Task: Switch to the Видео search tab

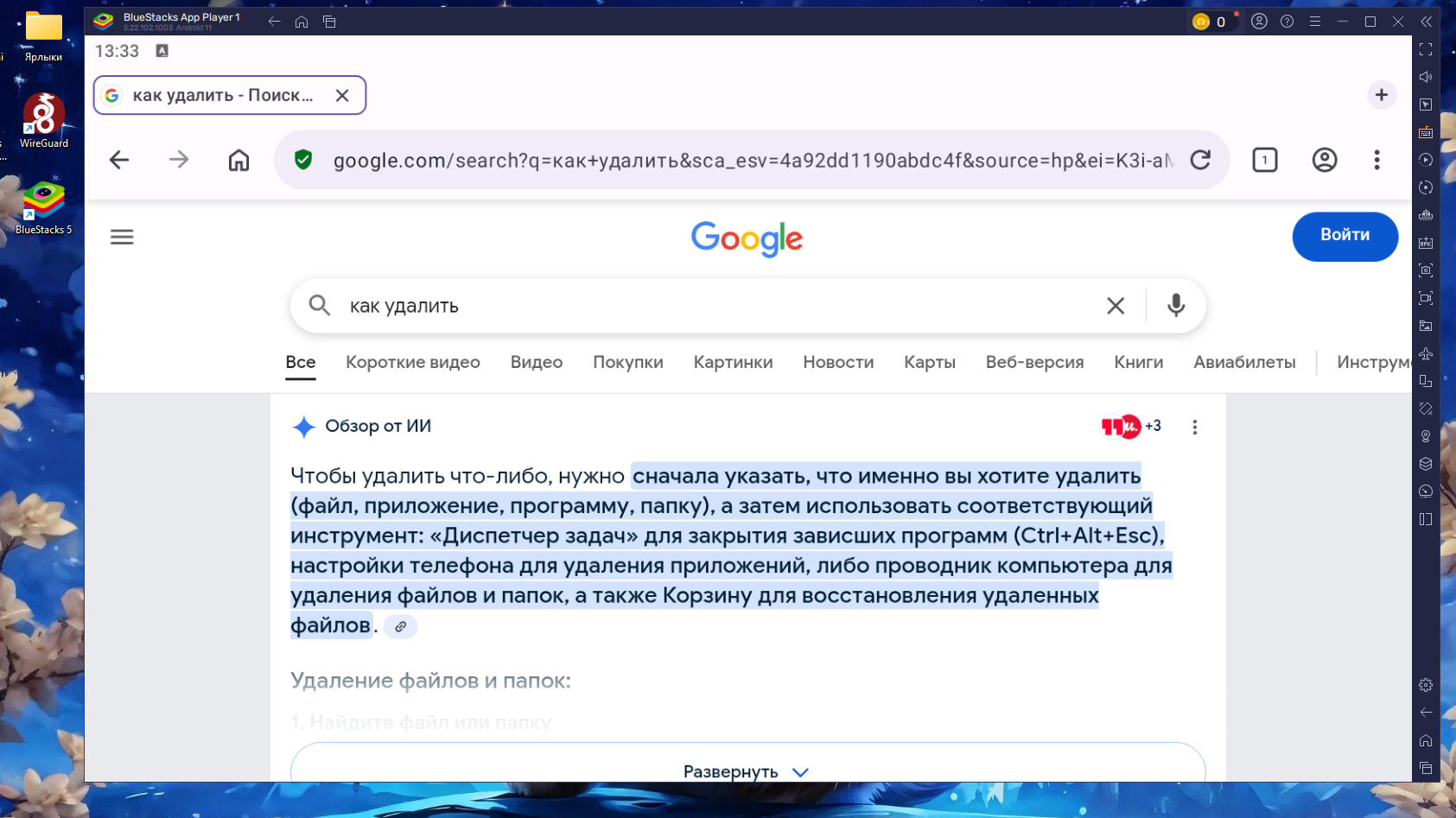Action: [x=536, y=363]
